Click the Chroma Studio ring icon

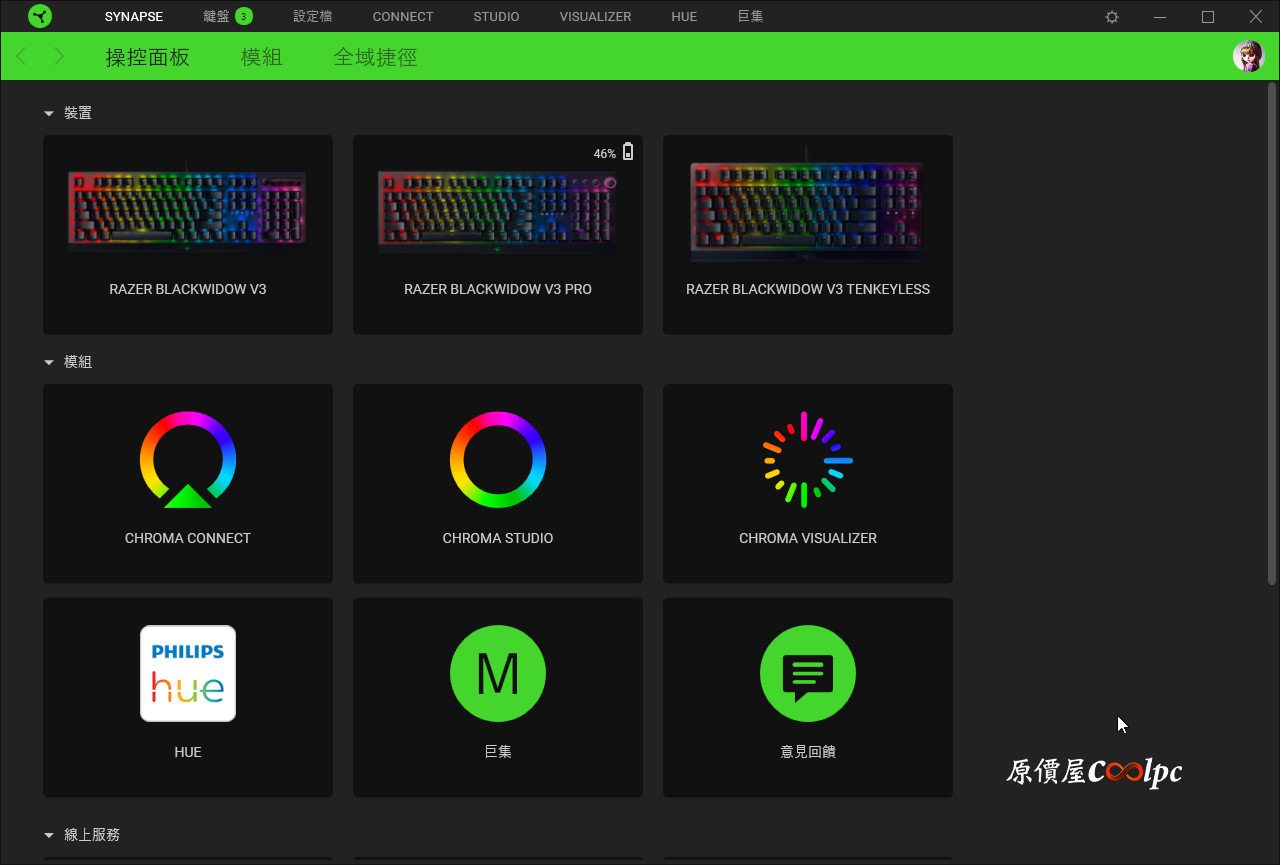tap(498, 460)
